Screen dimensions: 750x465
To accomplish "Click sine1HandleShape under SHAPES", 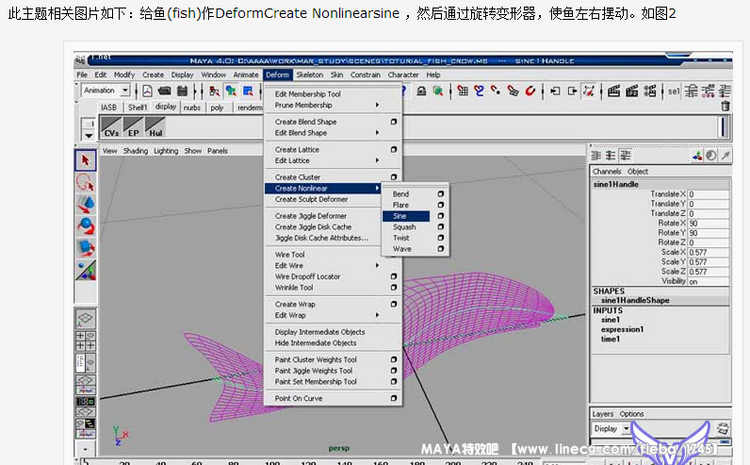I will click(x=635, y=300).
